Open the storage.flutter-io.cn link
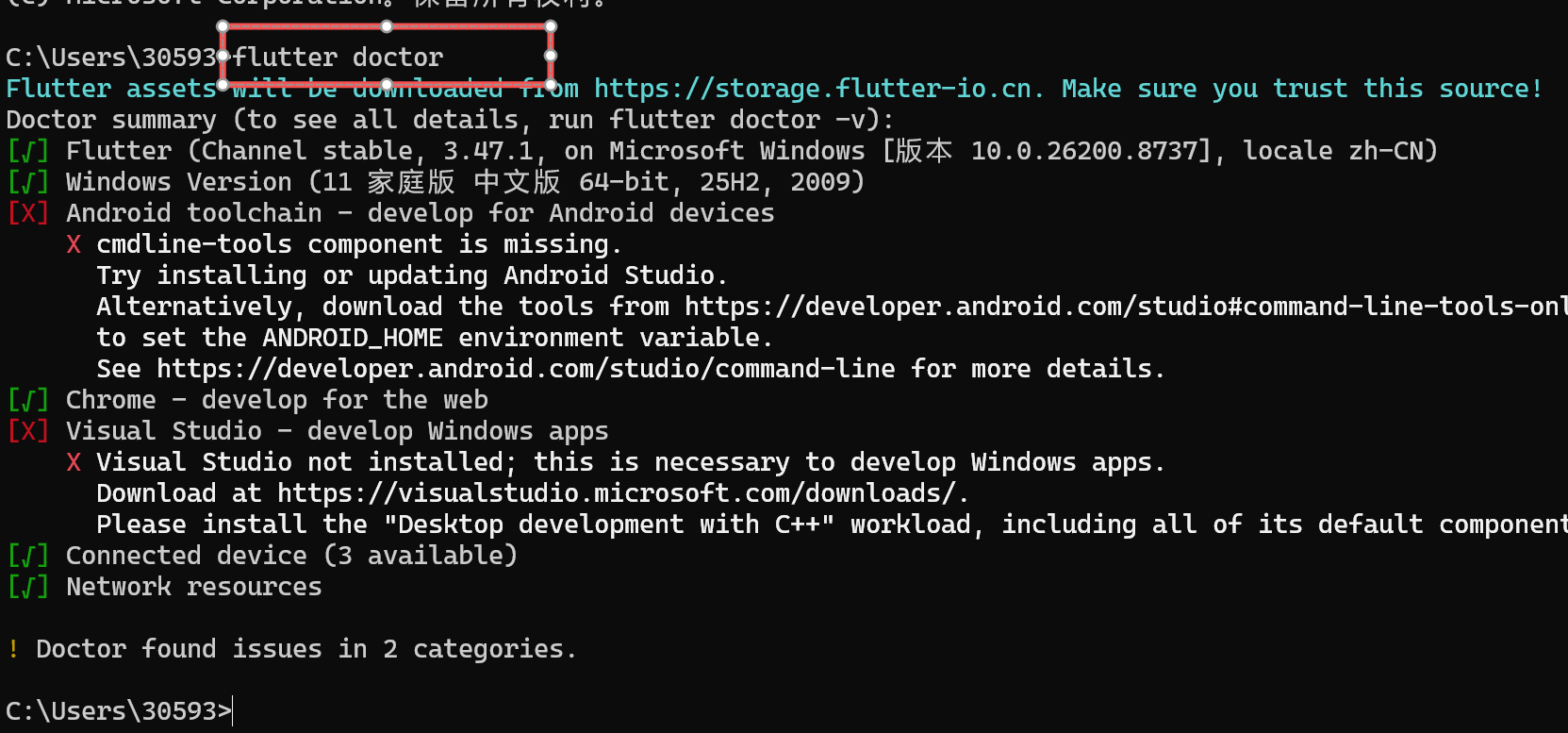Viewport: 1568px width, 733px height. (x=814, y=89)
